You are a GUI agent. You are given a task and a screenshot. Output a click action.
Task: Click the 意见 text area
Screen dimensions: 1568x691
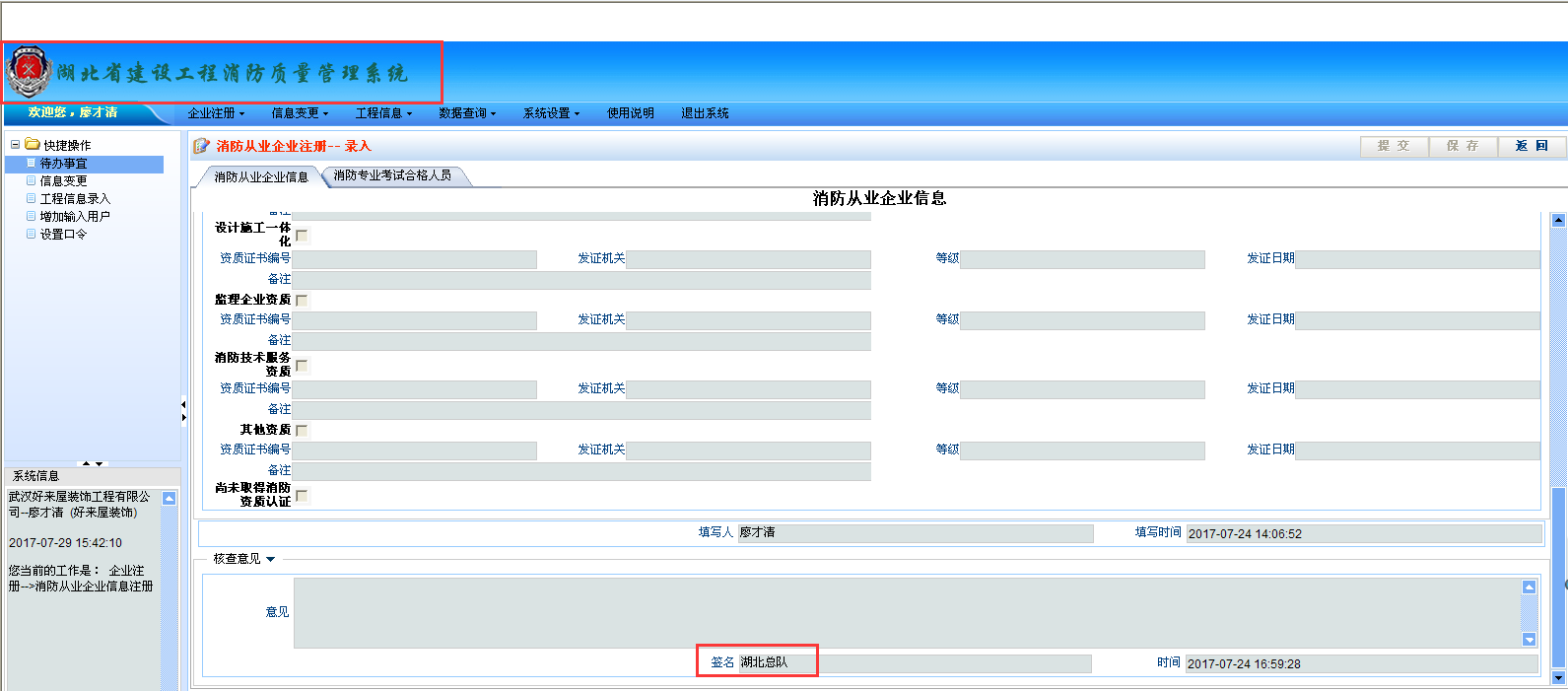coord(907,612)
